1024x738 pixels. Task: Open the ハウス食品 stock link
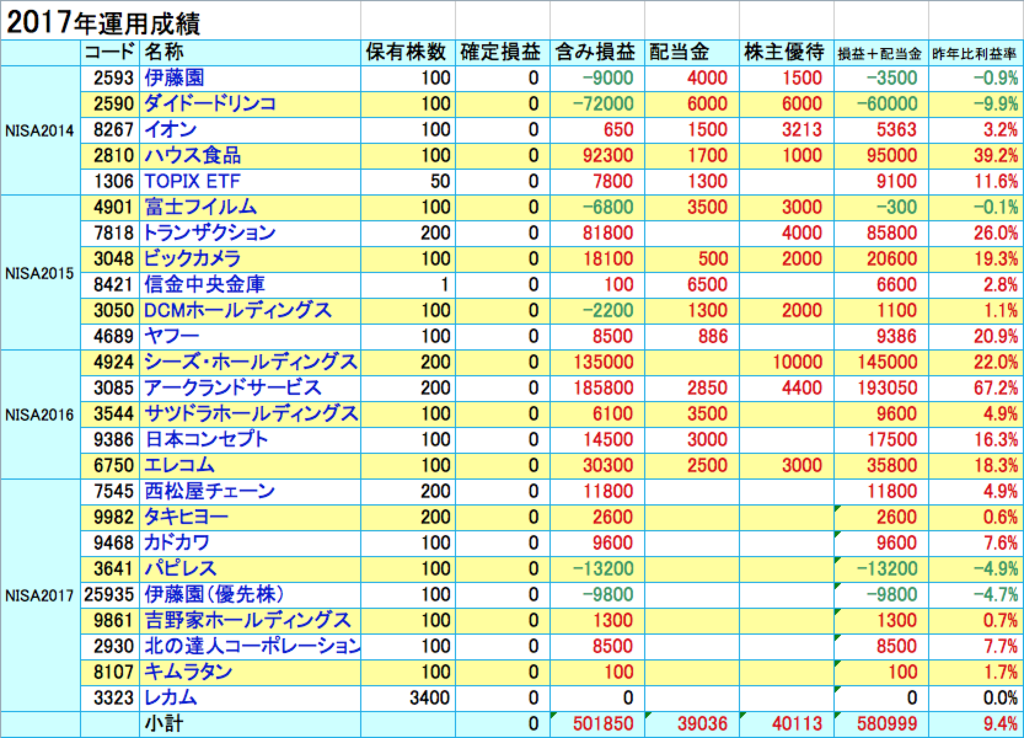192,155
